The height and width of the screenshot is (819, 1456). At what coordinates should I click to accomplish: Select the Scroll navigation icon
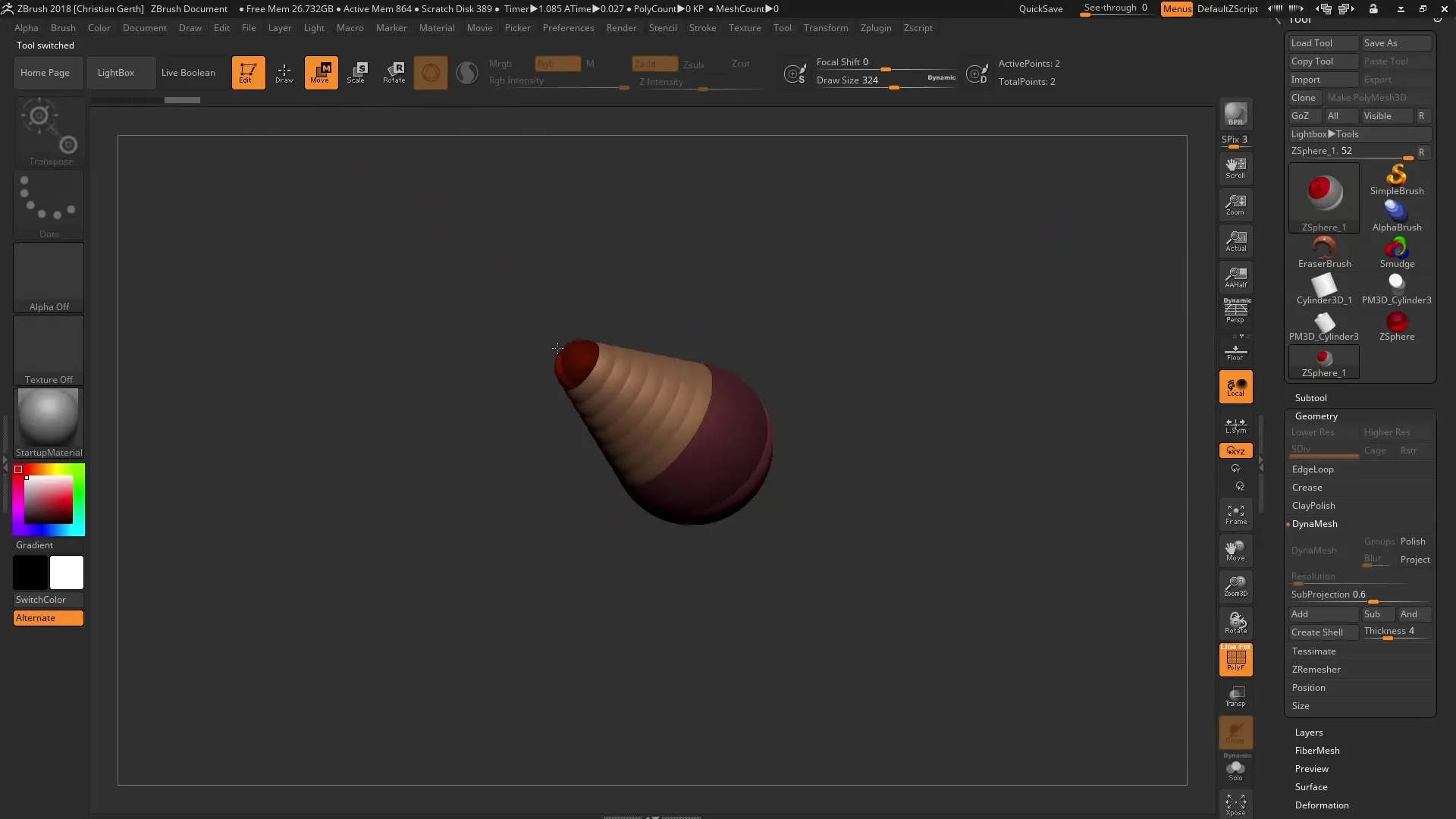click(1235, 168)
